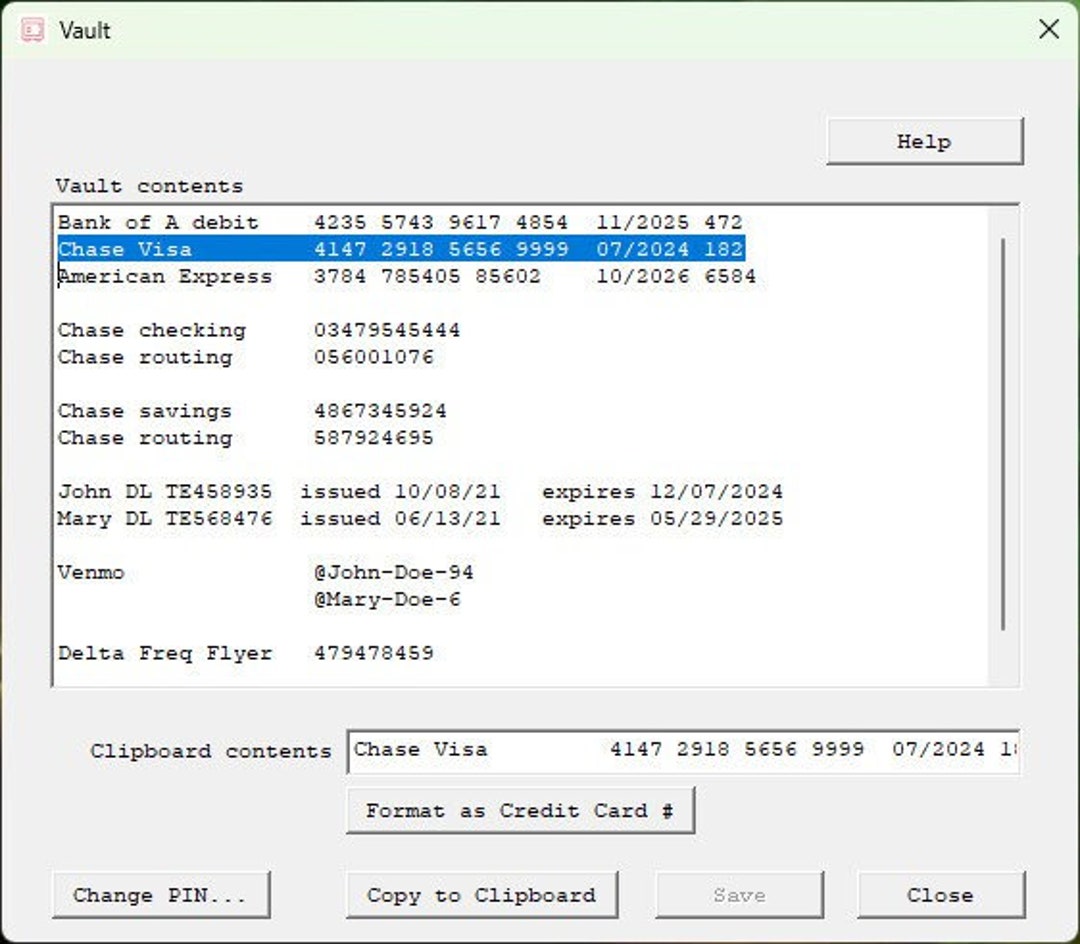Select the American Express entry

[x=300, y=276]
